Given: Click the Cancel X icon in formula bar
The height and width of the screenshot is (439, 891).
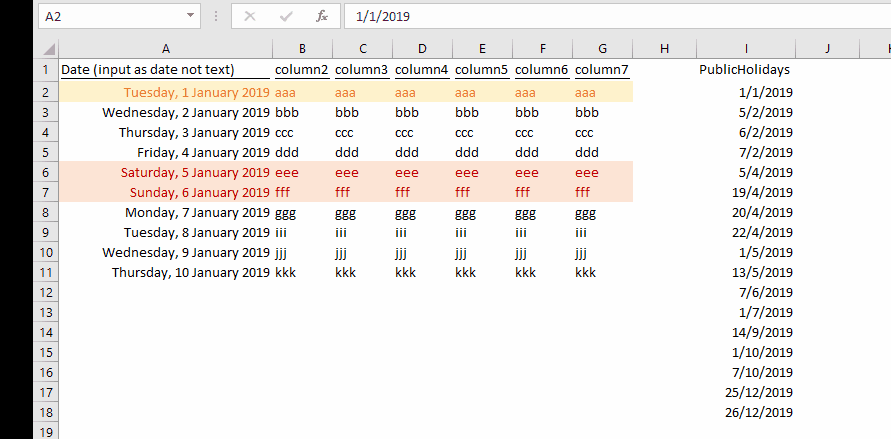Looking at the screenshot, I should (250, 17).
